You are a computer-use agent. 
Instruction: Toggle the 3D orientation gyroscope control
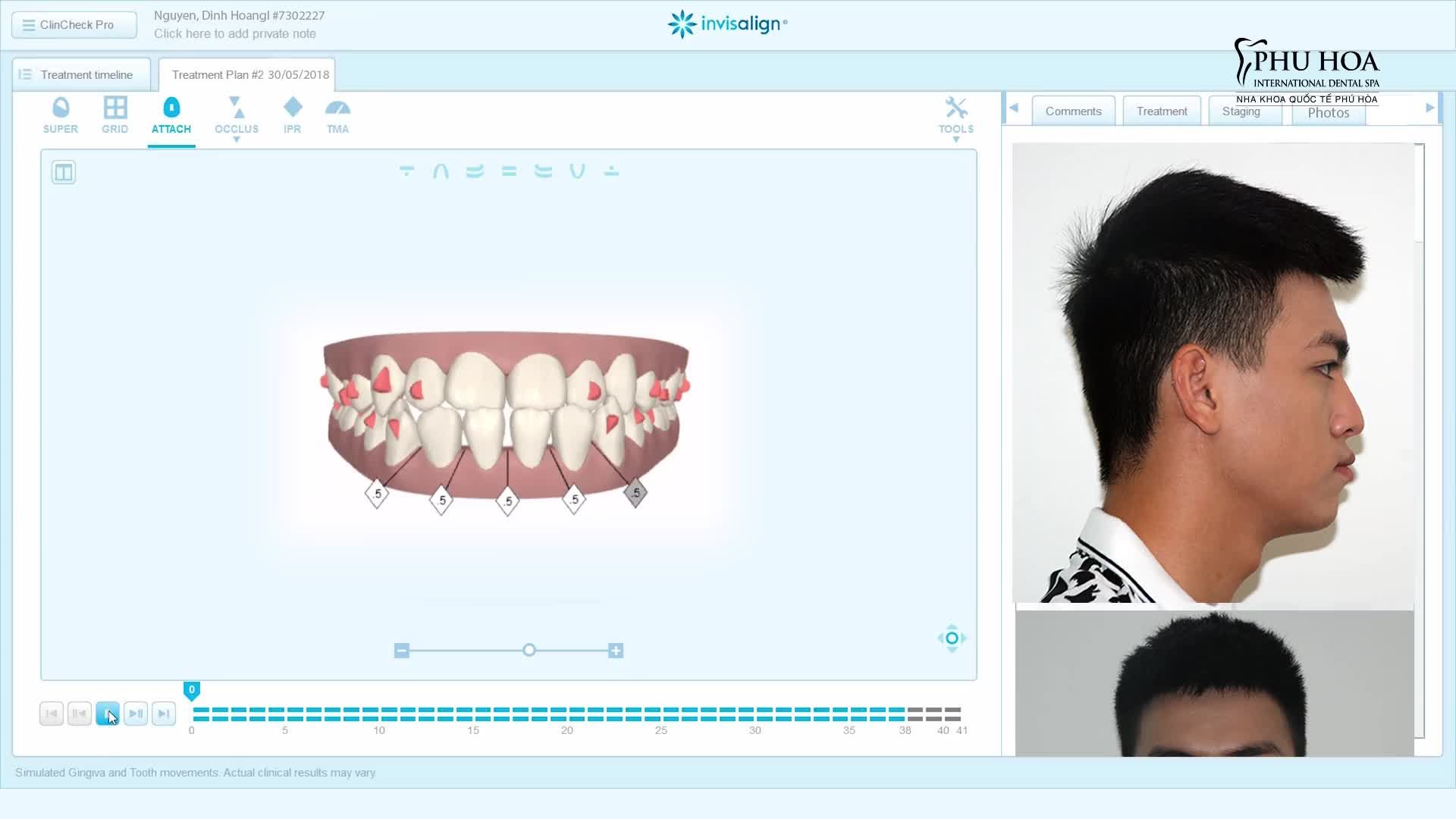pyautogui.click(x=952, y=639)
